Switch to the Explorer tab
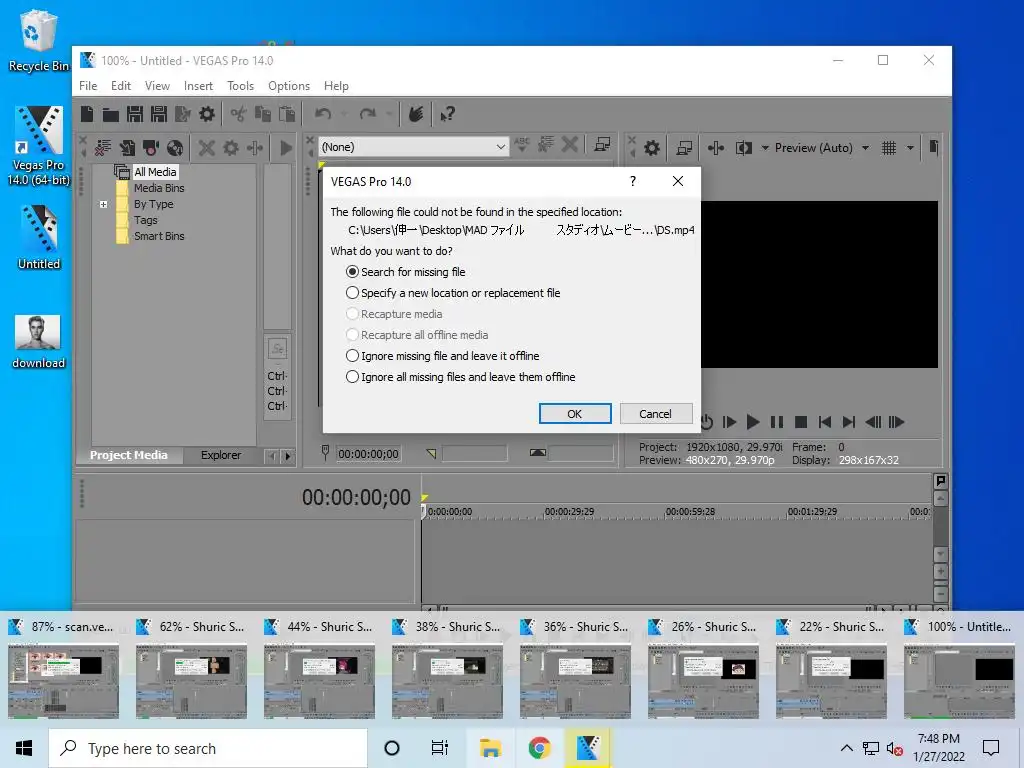Image resolution: width=1024 pixels, height=768 pixels. click(221, 455)
